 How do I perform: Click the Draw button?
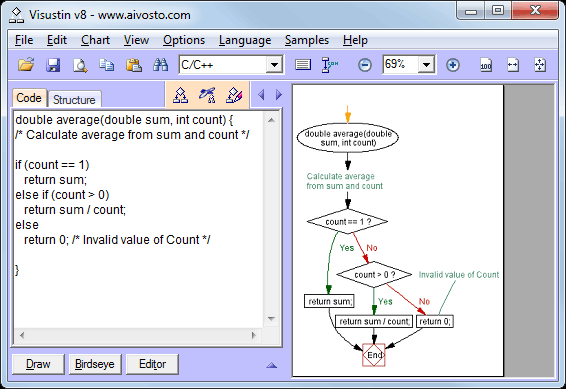click(38, 364)
